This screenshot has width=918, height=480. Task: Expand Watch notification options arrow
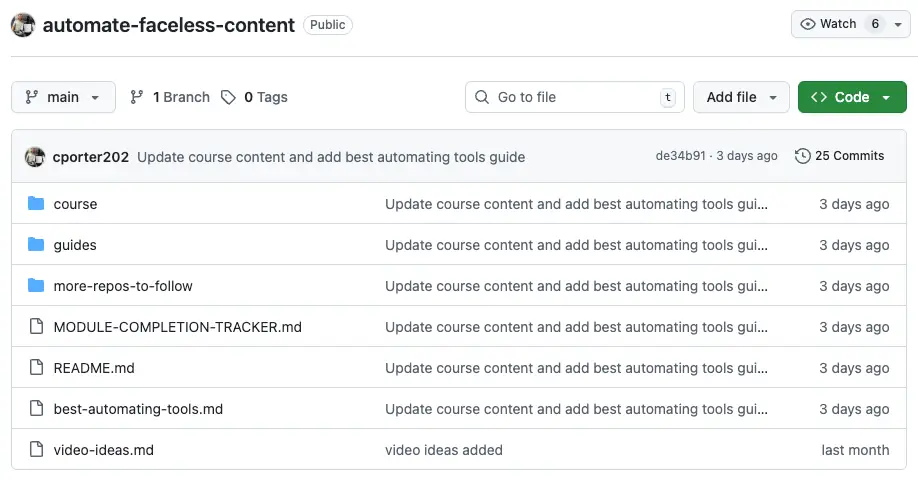pyautogui.click(x=897, y=25)
